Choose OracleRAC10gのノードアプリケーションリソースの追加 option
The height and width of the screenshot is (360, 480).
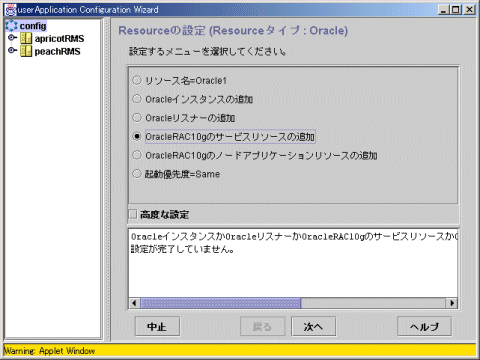tap(137, 155)
